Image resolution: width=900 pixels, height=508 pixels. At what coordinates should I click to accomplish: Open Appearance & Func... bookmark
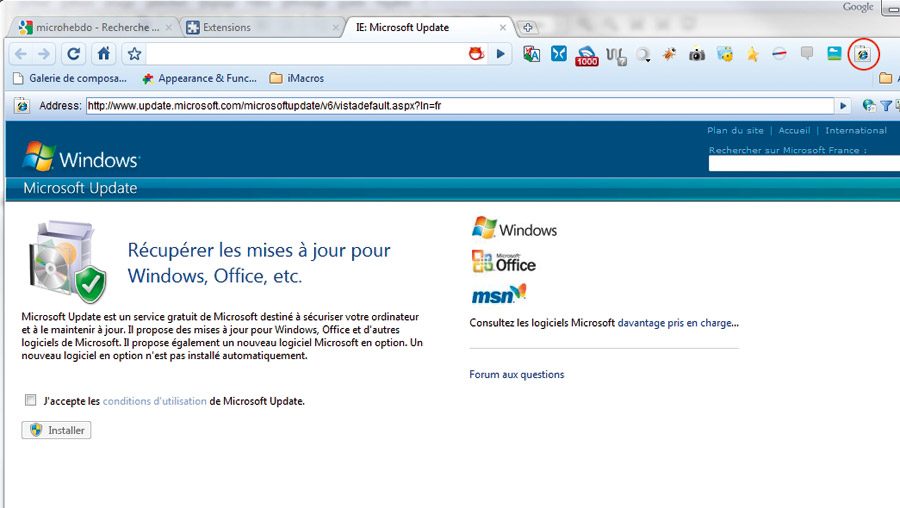click(x=200, y=78)
